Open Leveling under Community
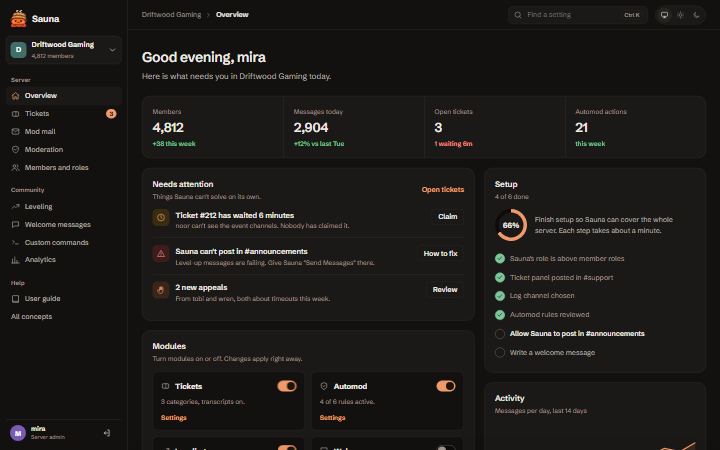The width and height of the screenshot is (720, 450). (64, 207)
